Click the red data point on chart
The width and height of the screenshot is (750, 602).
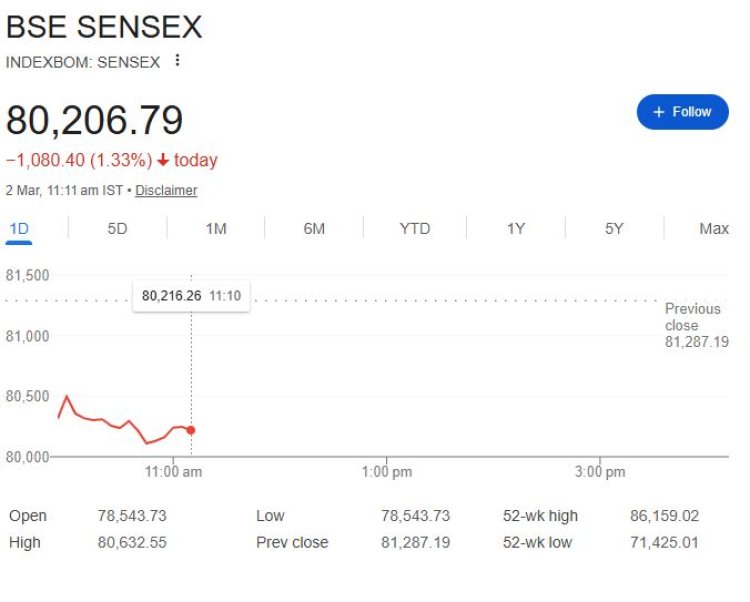(x=191, y=430)
